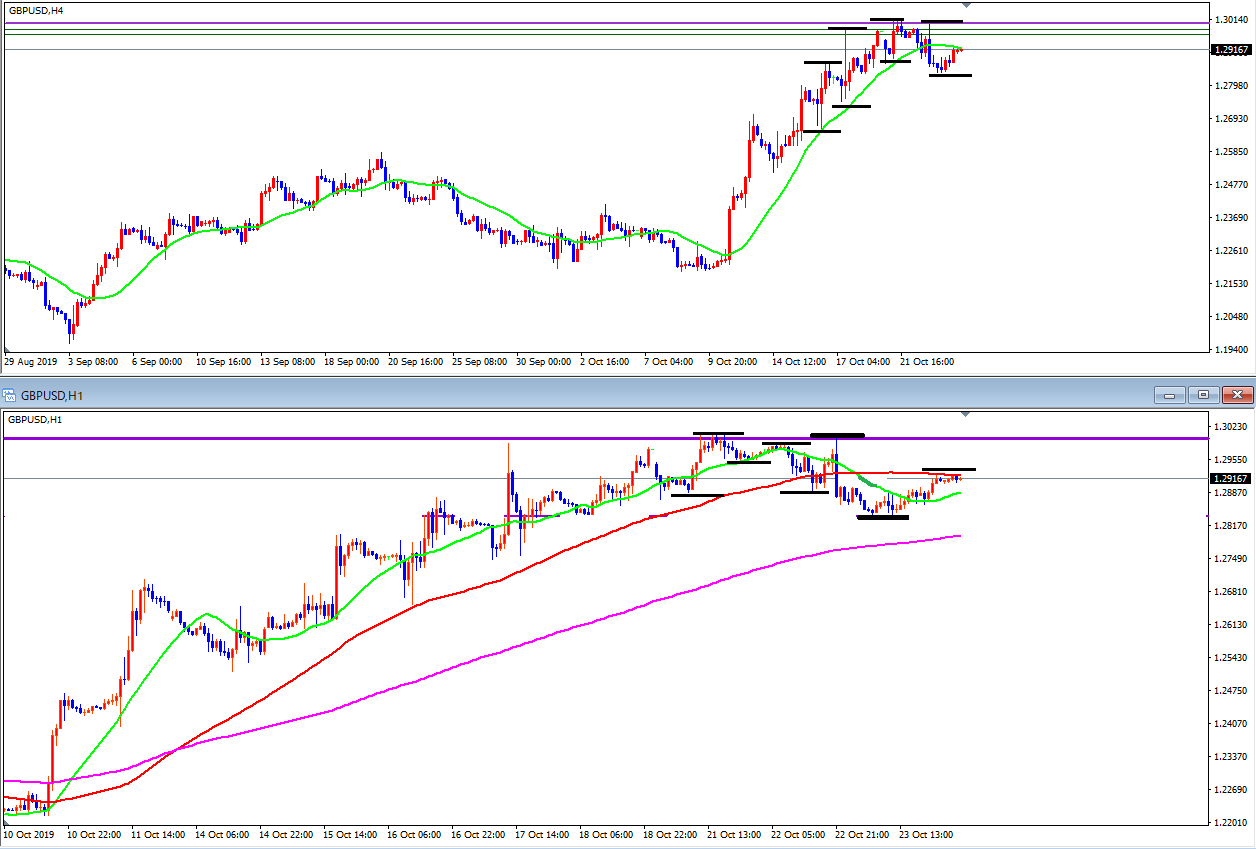Restore the GBPUSD,H1 chart window
1256x849 pixels.
pyautogui.click(x=1203, y=395)
